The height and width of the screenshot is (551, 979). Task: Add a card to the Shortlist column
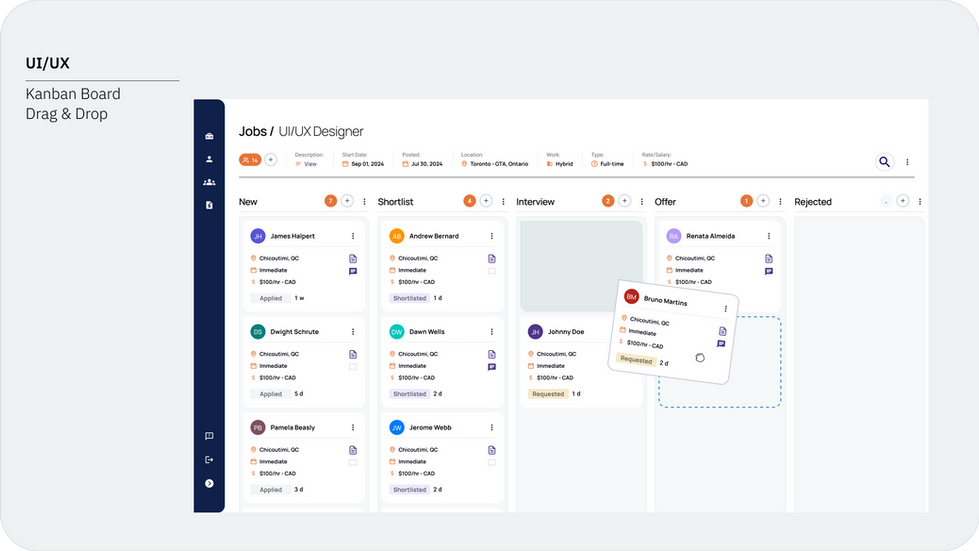click(x=486, y=201)
